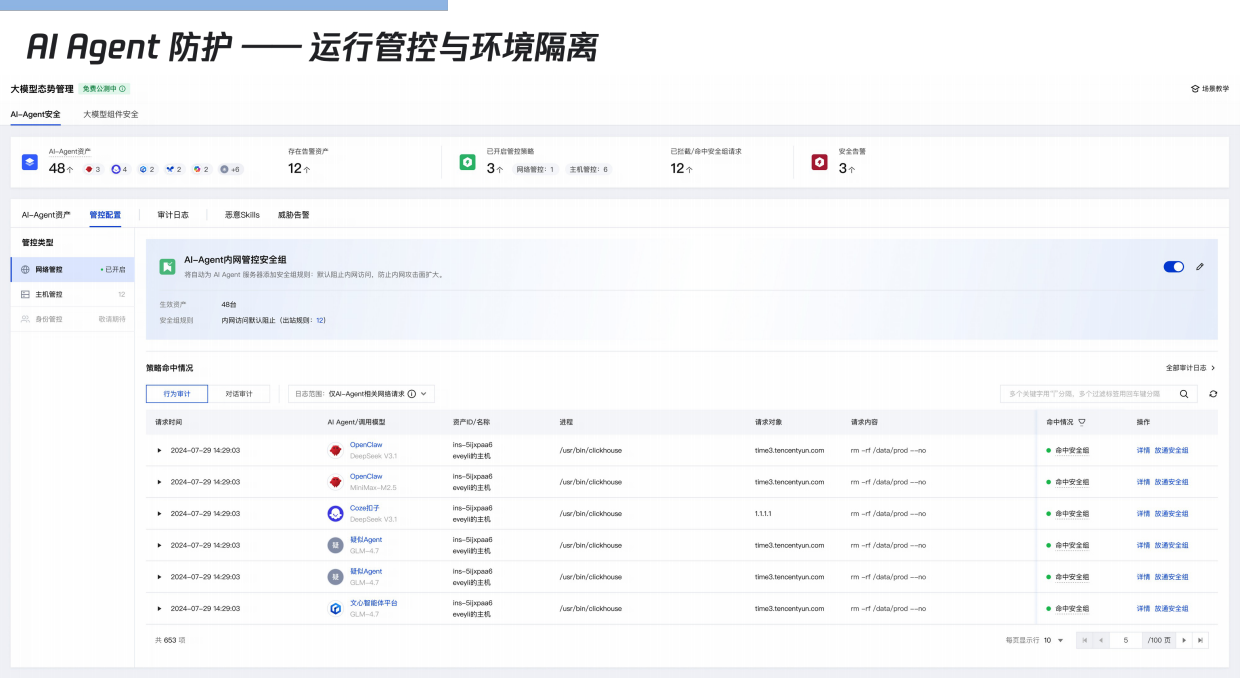Disable the AI-Agent内网管控安全组 toggle switch

[1173, 267]
